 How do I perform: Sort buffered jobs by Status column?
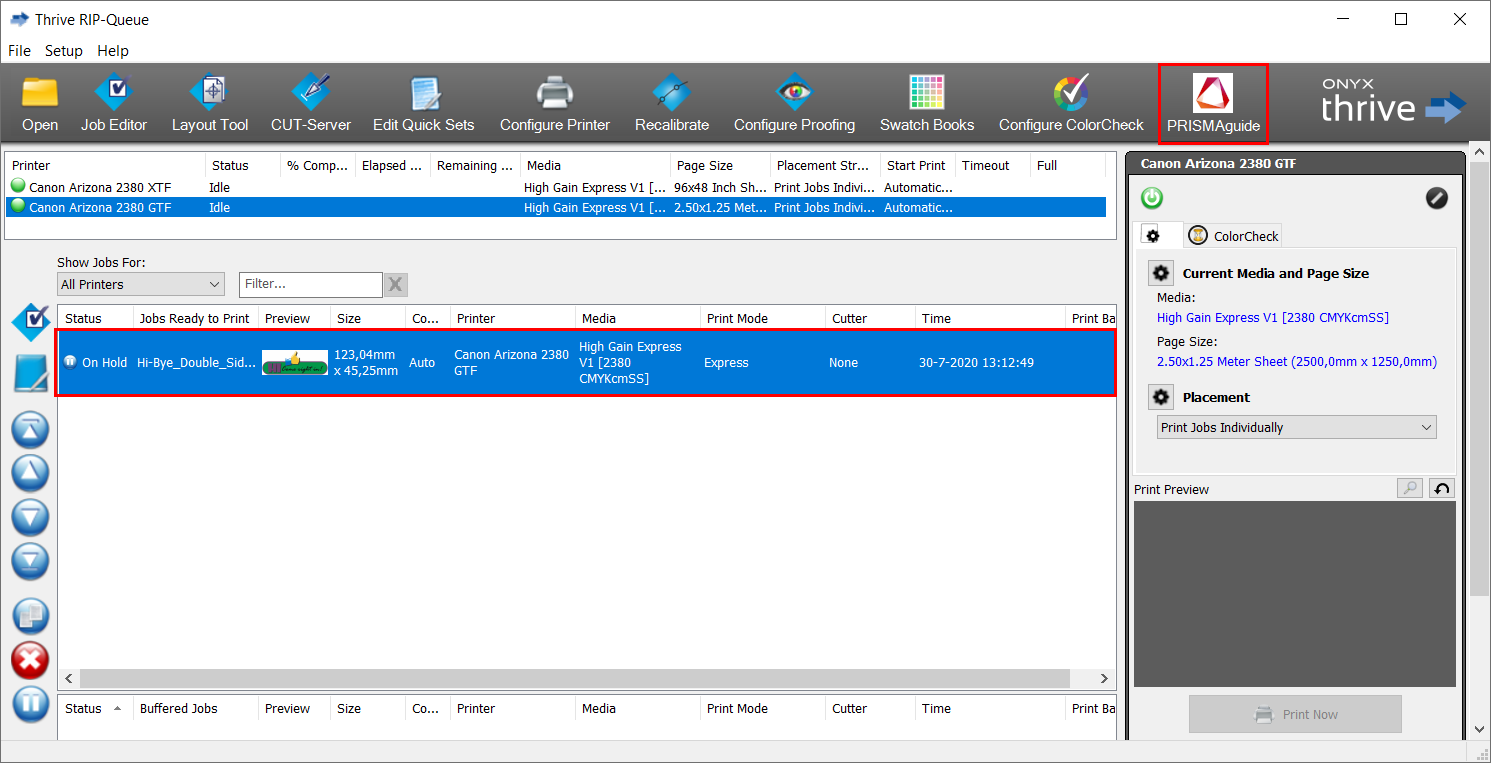(x=84, y=709)
